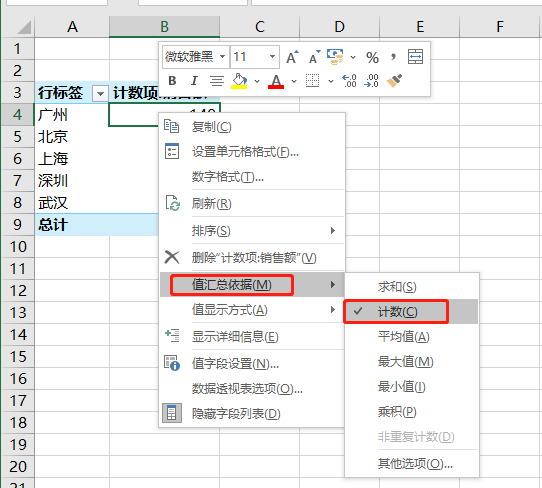Click the format painter brush icon

click(x=394, y=81)
